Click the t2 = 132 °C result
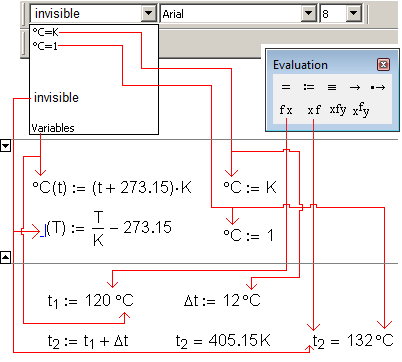Screen dimensions: 402x362 coord(353,341)
